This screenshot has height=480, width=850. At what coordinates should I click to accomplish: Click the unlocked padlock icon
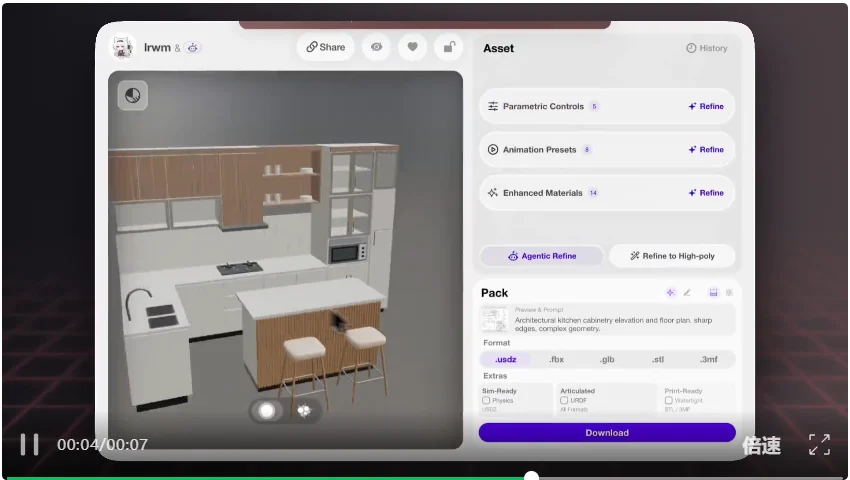click(449, 47)
